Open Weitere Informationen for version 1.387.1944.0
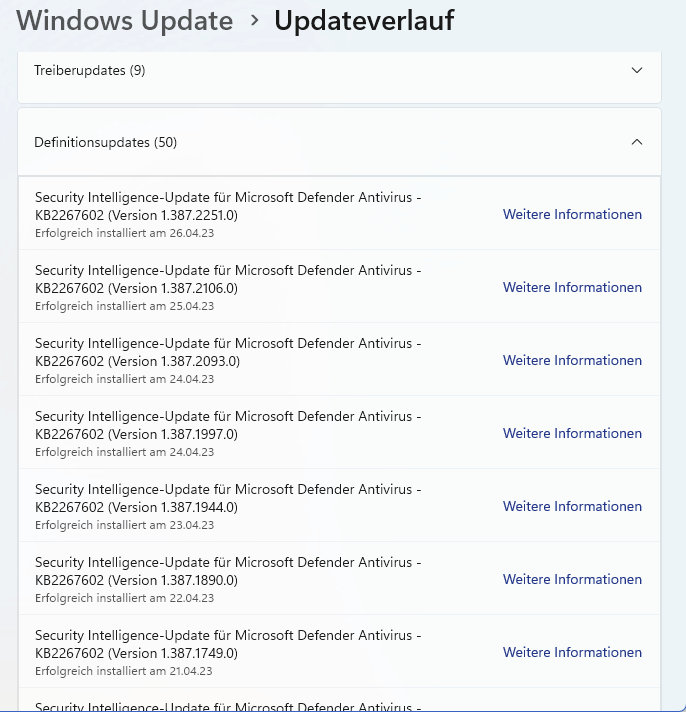This screenshot has width=686, height=712. tap(572, 506)
